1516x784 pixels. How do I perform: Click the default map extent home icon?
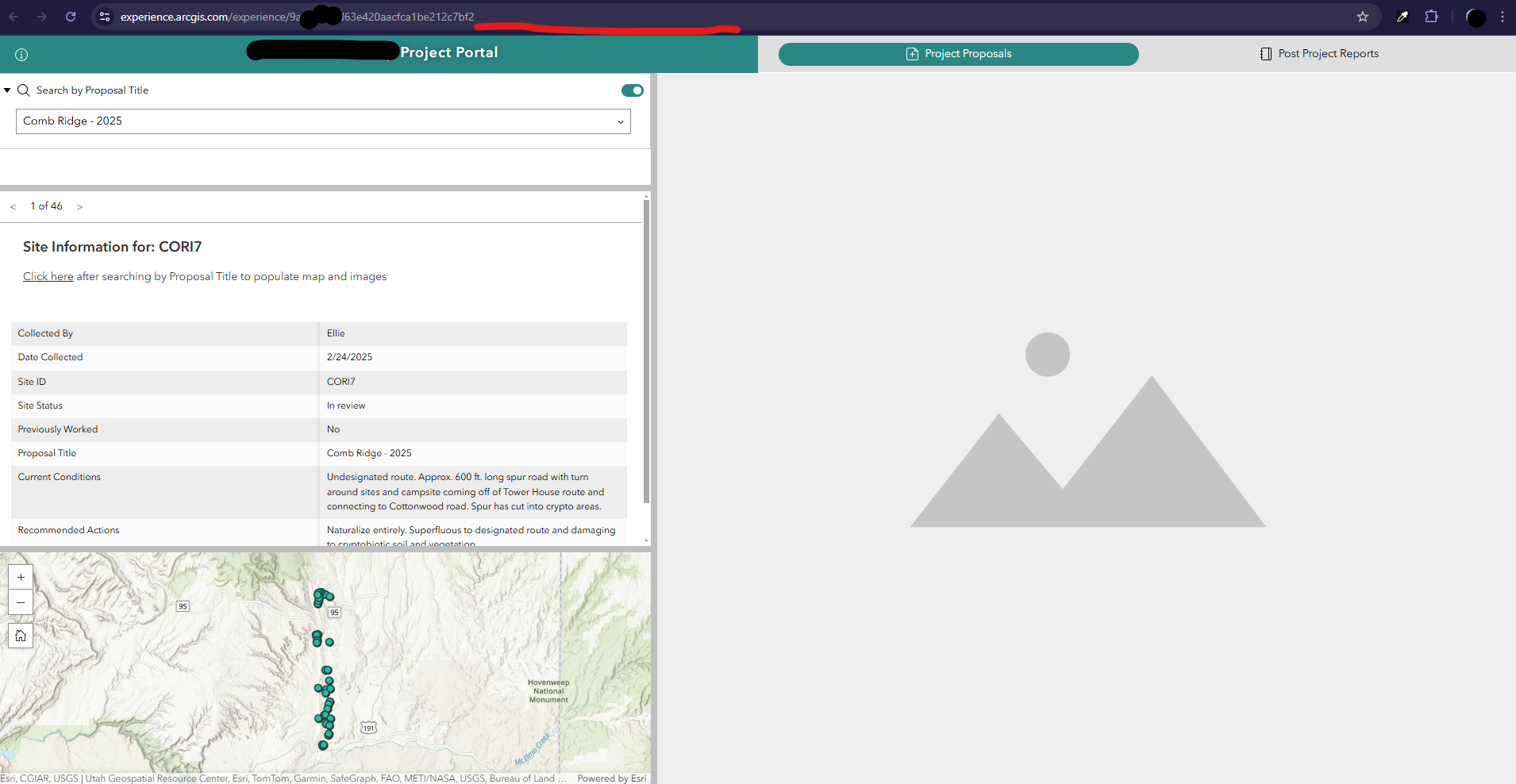click(21, 635)
